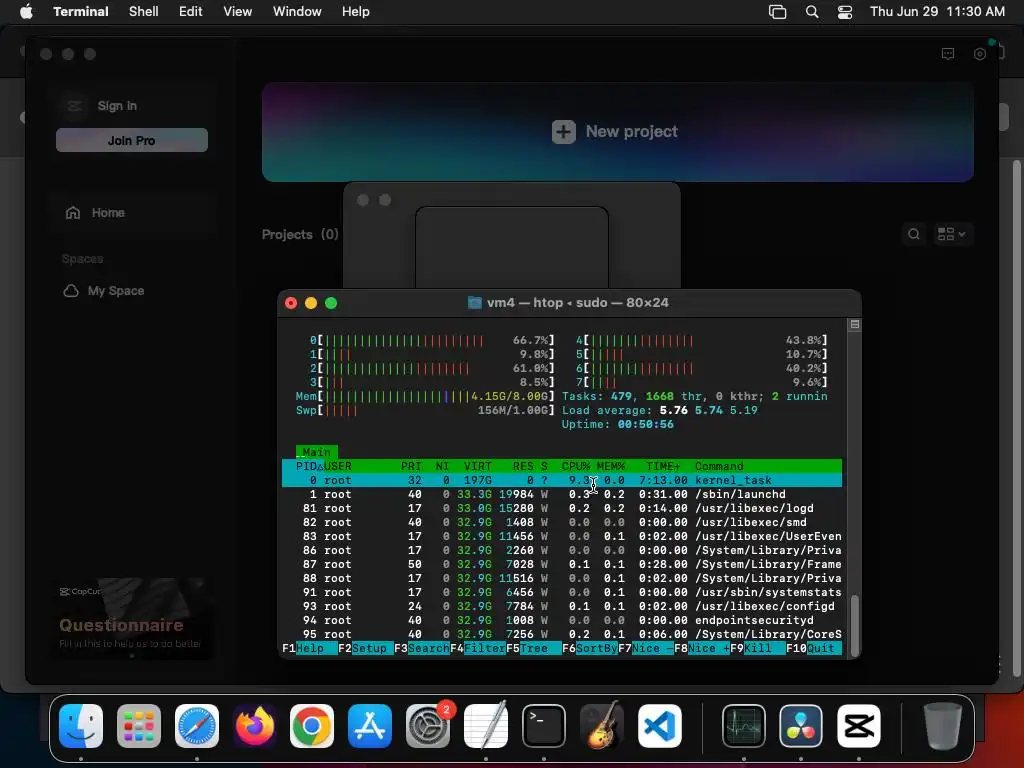
Task: Open Control Center in the menu bar
Action: click(x=845, y=12)
